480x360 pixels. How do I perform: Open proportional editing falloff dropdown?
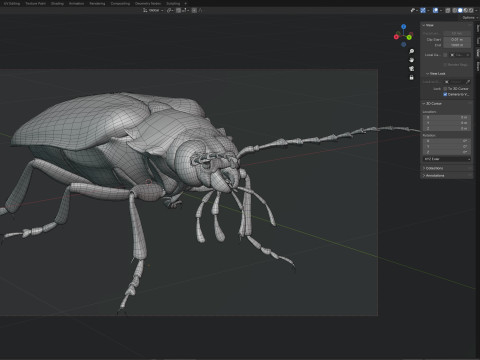tap(200, 10)
